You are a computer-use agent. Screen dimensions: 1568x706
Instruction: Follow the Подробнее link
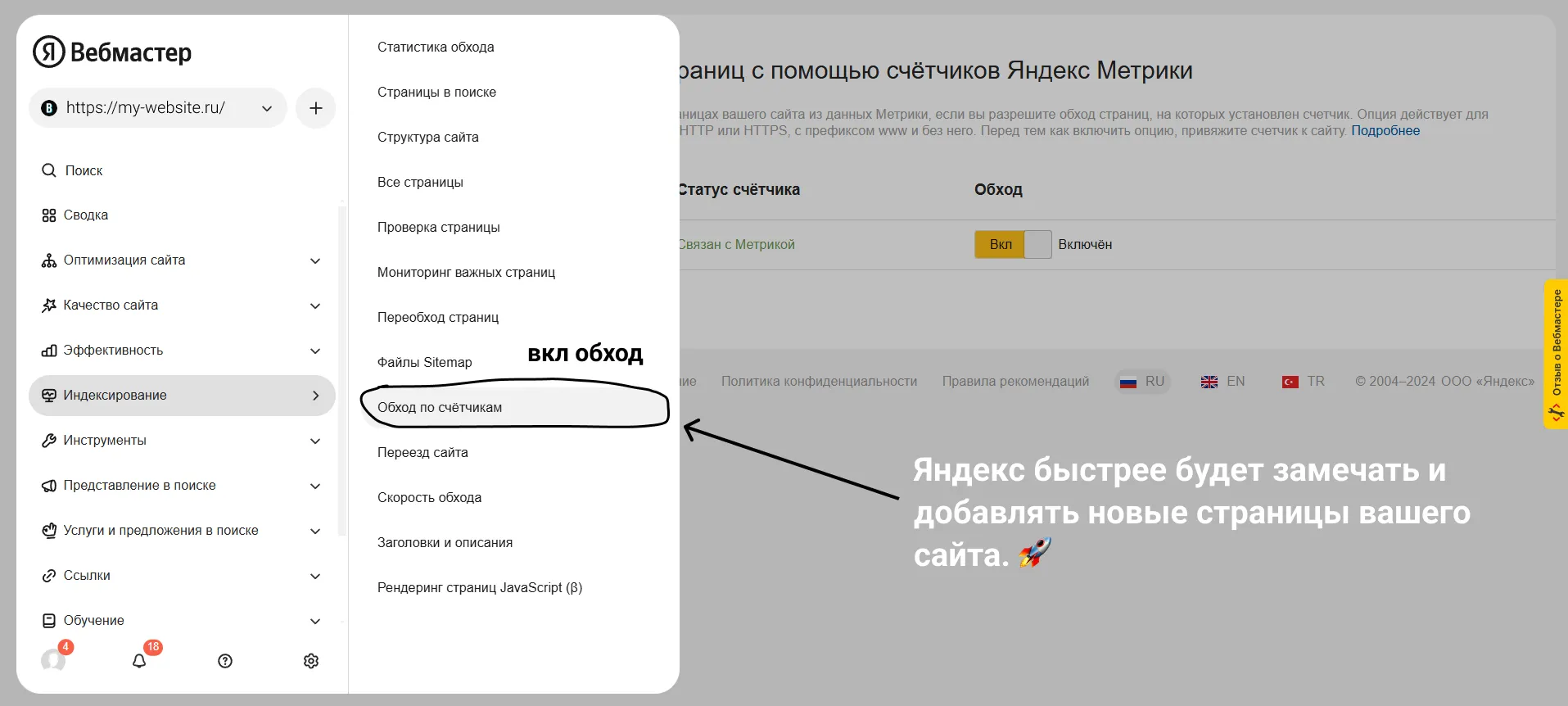click(x=1385, y=131)
